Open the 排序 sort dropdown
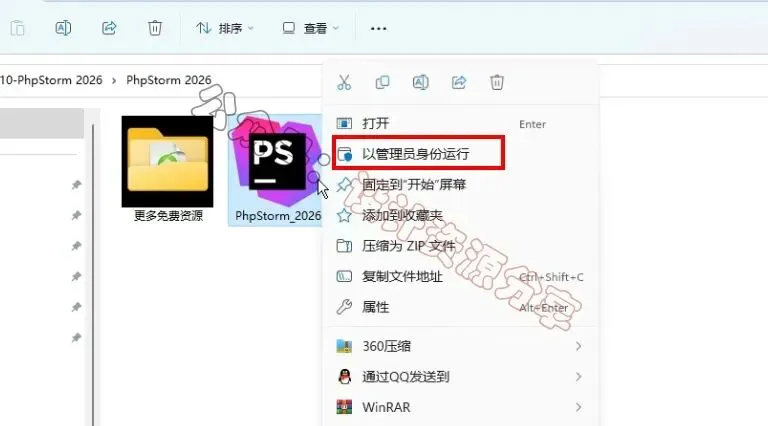This screenshot has height=426, width=768. pos(225,28)
